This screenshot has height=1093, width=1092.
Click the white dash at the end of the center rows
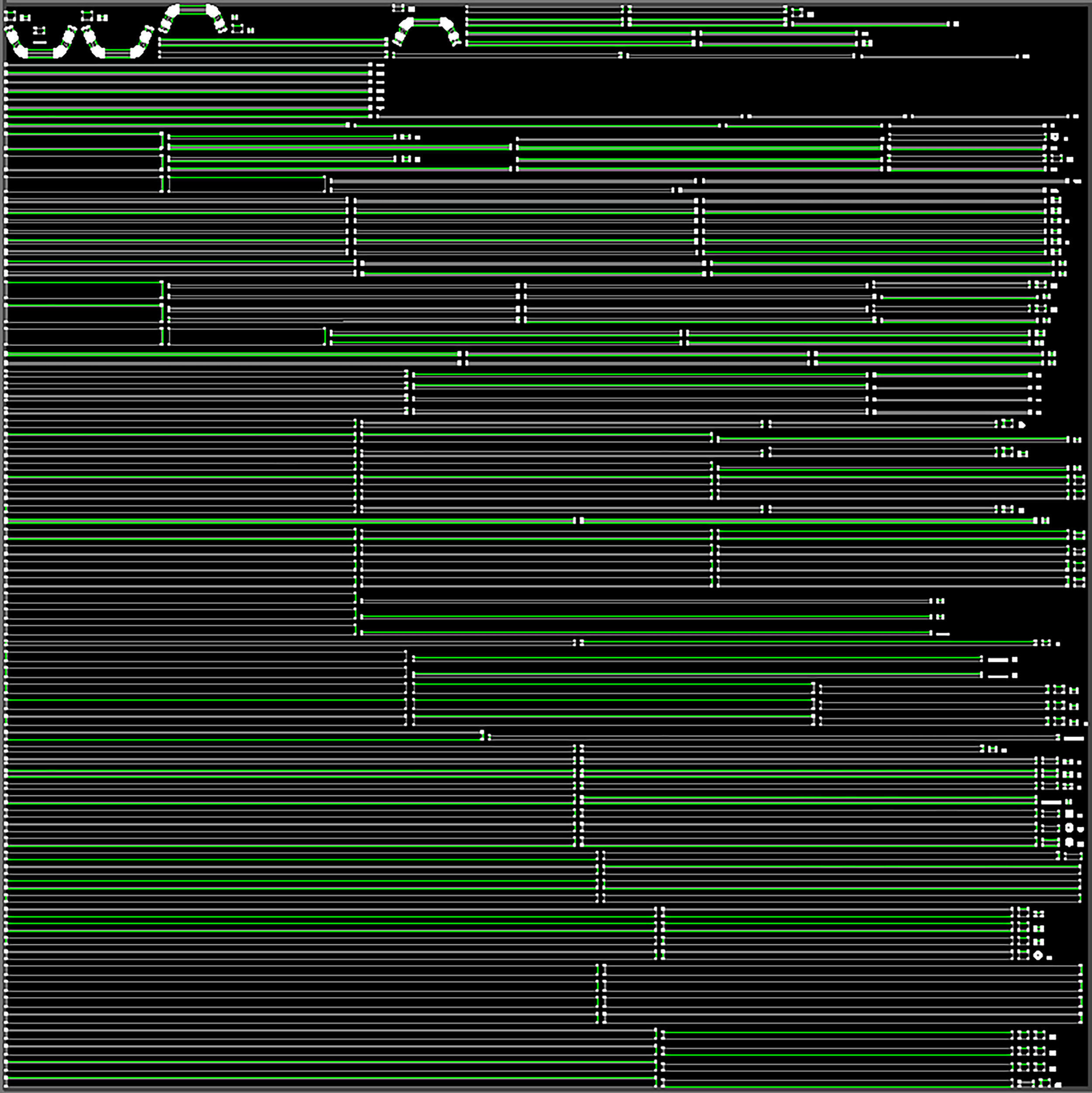943,634
